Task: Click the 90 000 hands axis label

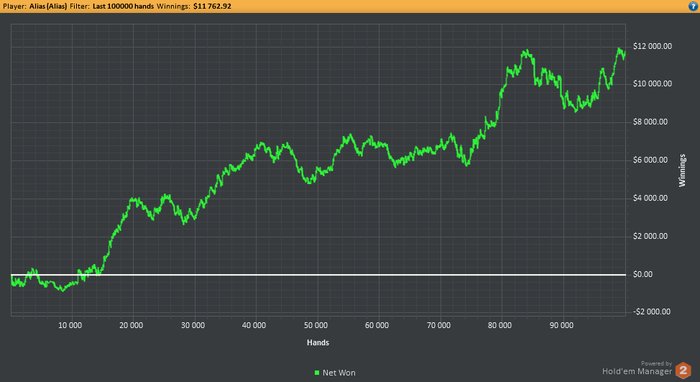Action: [561, 325]
